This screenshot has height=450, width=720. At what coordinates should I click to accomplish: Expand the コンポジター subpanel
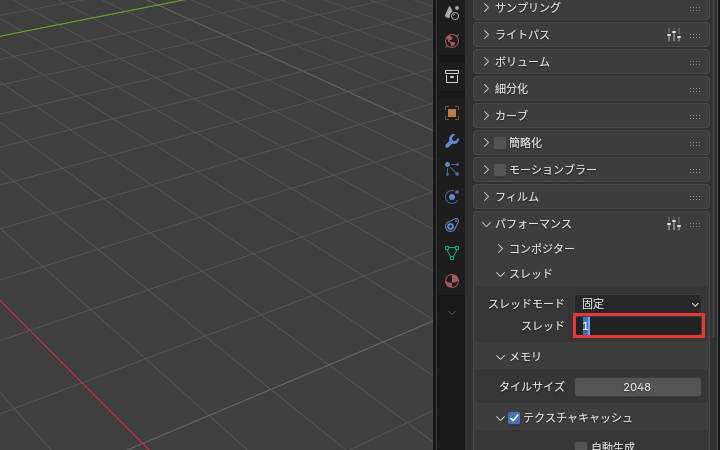tap(501, 248)
